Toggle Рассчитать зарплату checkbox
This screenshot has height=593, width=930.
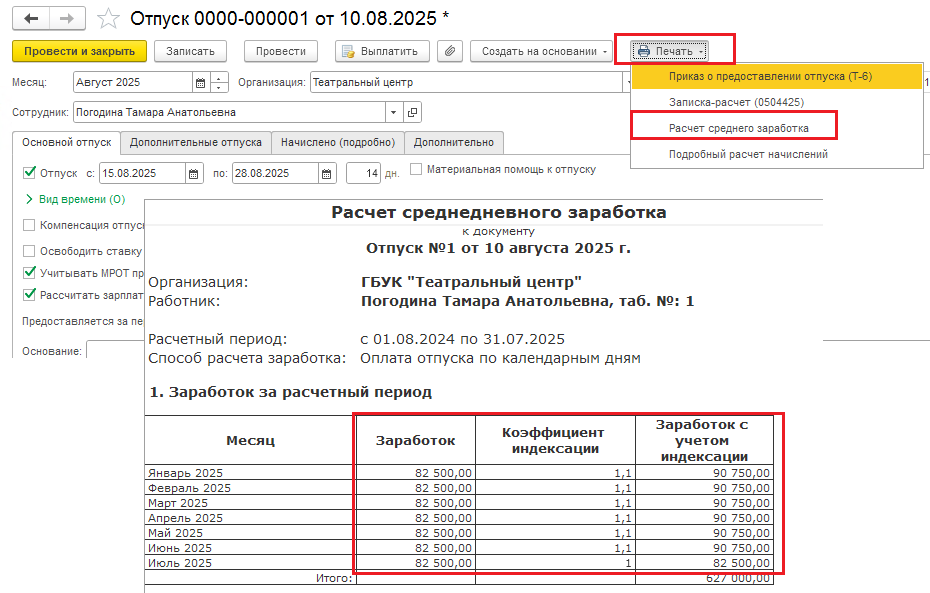click(x=29, y=295)
